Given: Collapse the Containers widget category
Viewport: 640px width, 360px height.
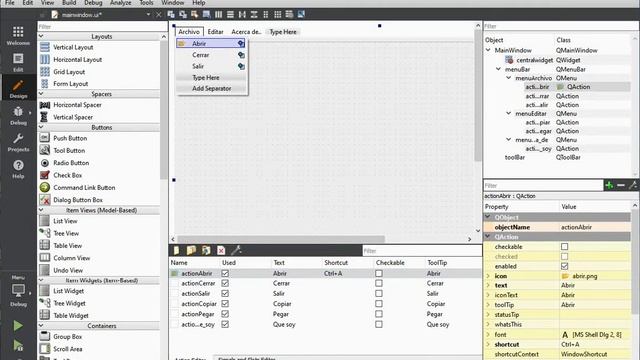Looking at the screenshot, I should pyautogui.click(x=41, y=326).
